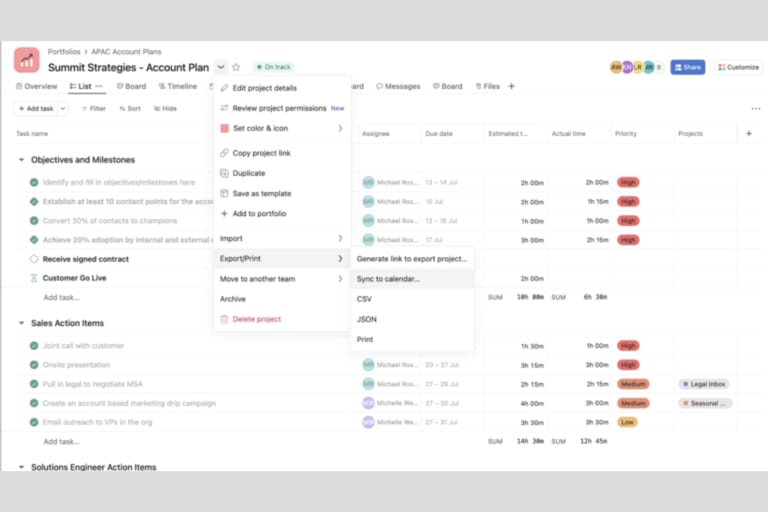Expand Export/Print submenu arrow
This screenshot has height=512, width=768.
click(x=340, y=259)
